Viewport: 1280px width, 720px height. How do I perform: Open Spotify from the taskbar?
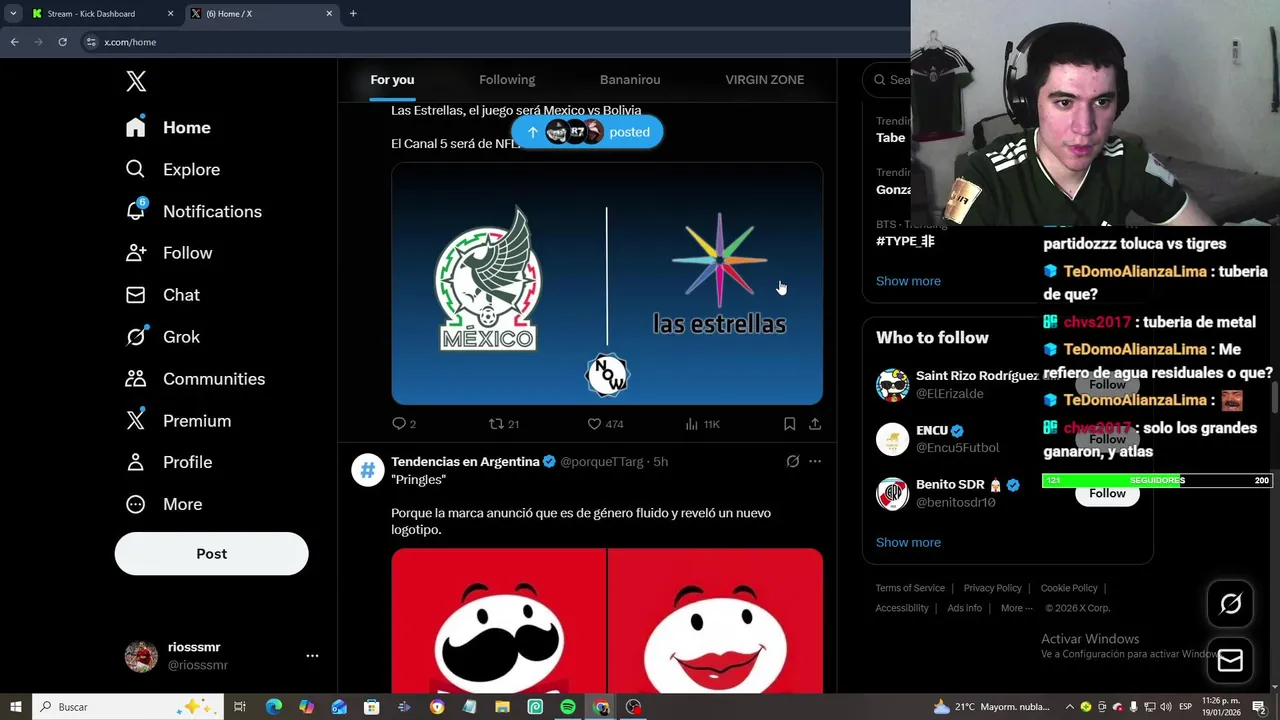[568, 707]
